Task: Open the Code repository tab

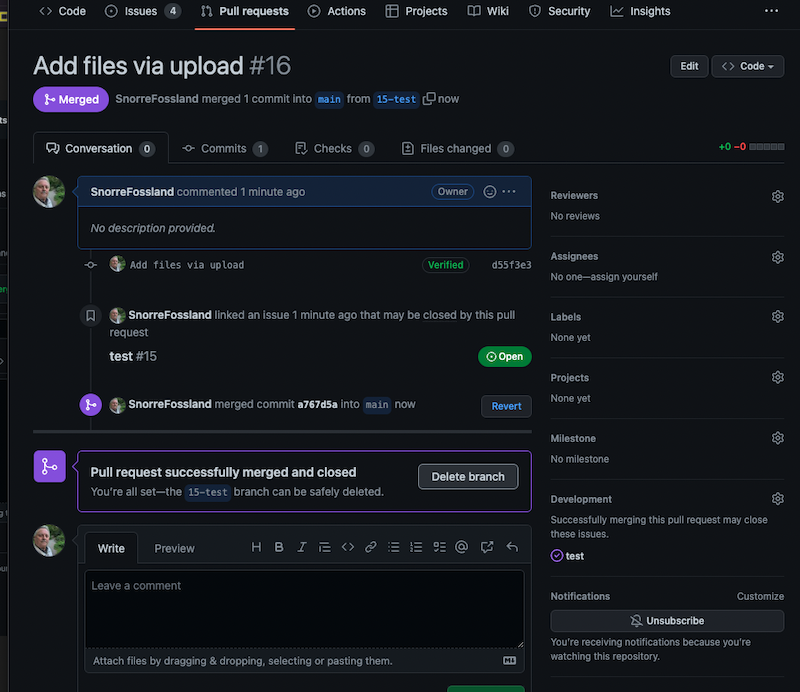Action: click(62, 11)
